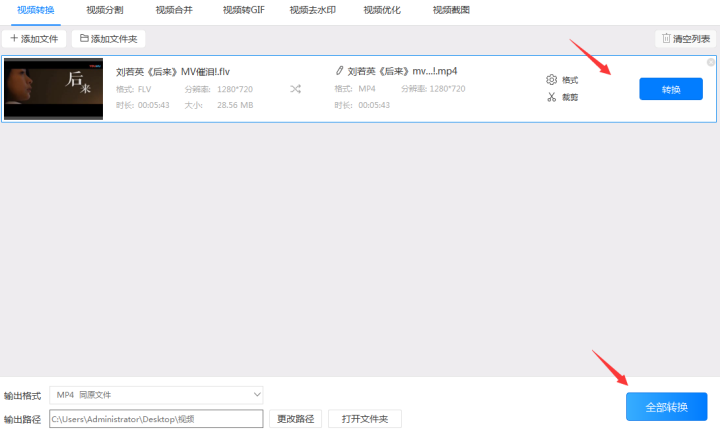
Task: Open format settings via the gear icon
Action: (551, 80)
